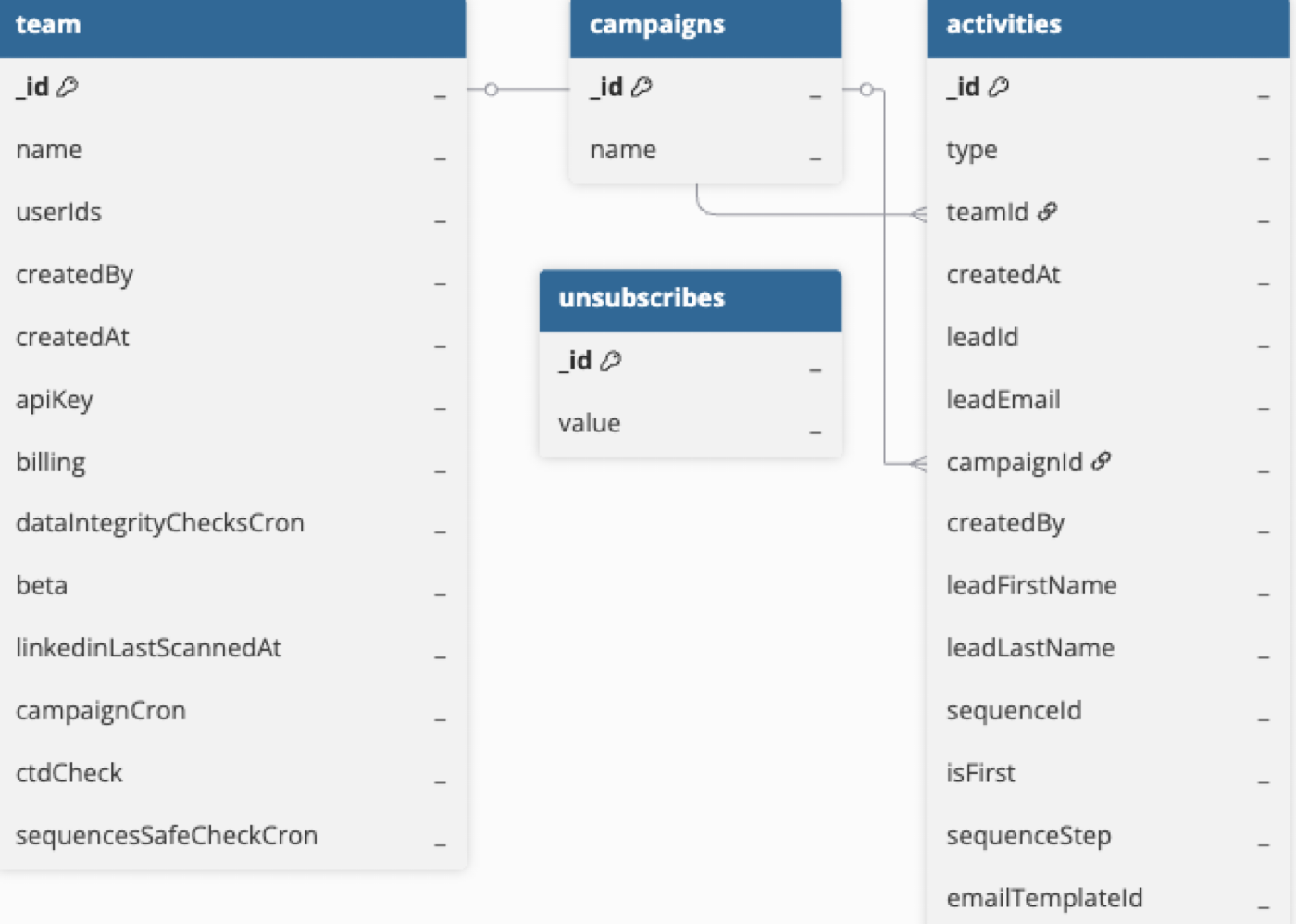Select the value field in unsubscribes
The image size is (1296, 924).
point(590,424)
